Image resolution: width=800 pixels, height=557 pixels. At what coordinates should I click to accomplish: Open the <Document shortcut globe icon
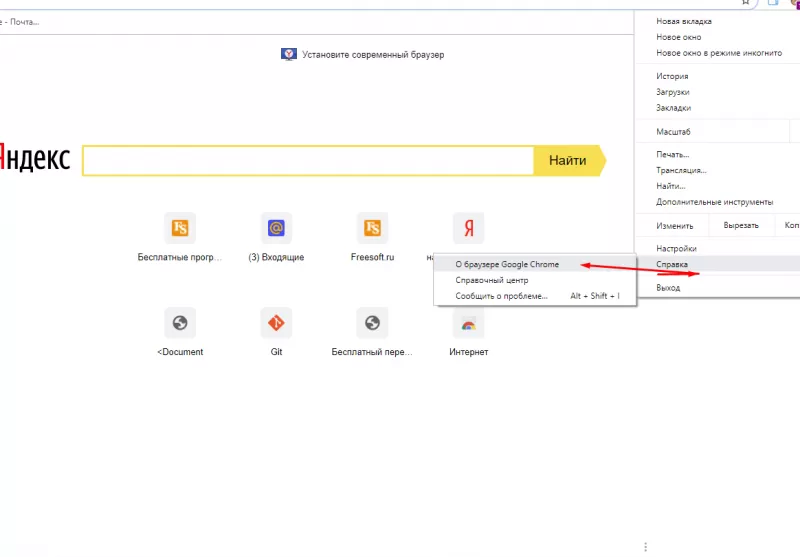point(180,322)
